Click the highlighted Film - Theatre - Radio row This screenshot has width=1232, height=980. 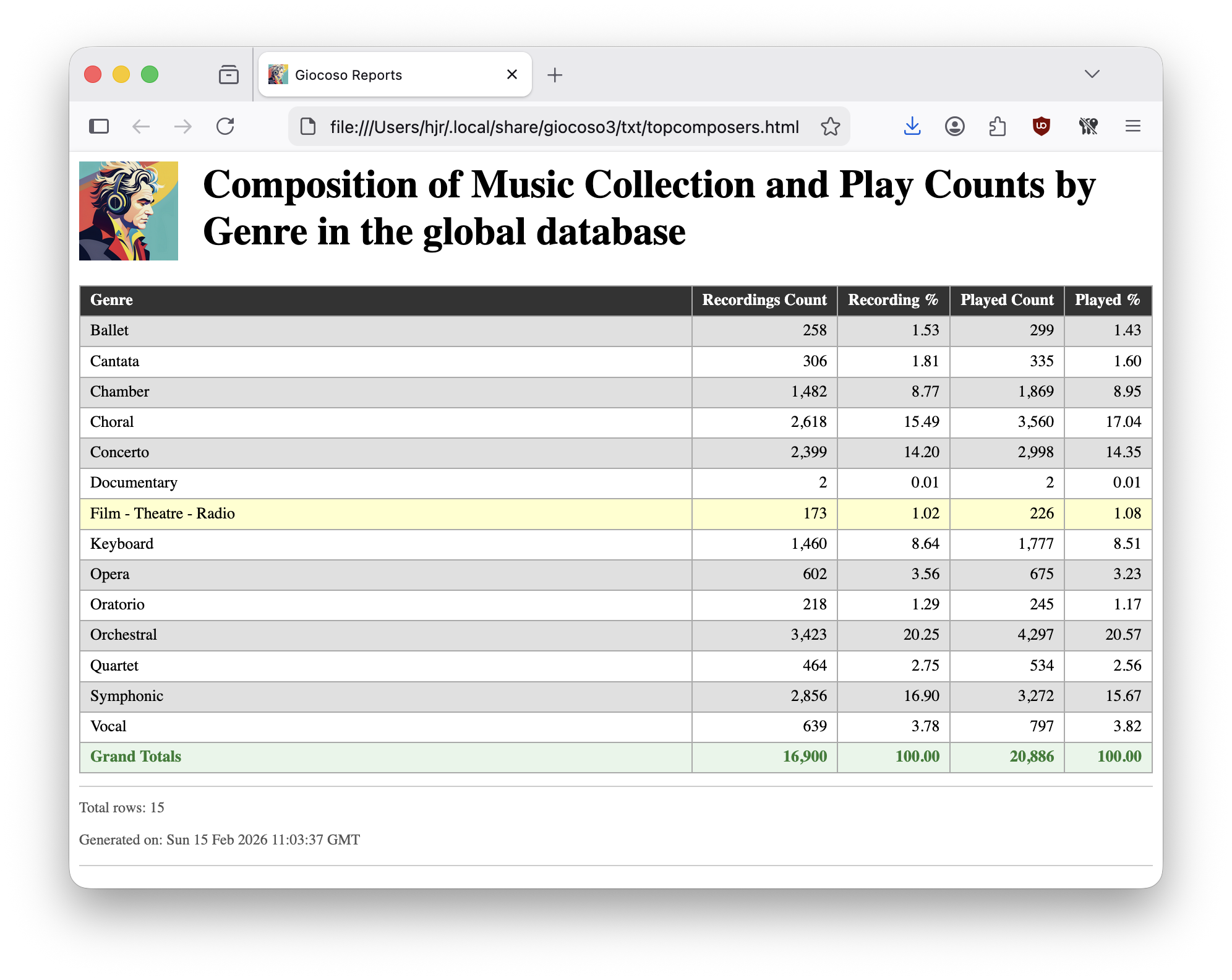click(x=383, y=514)
